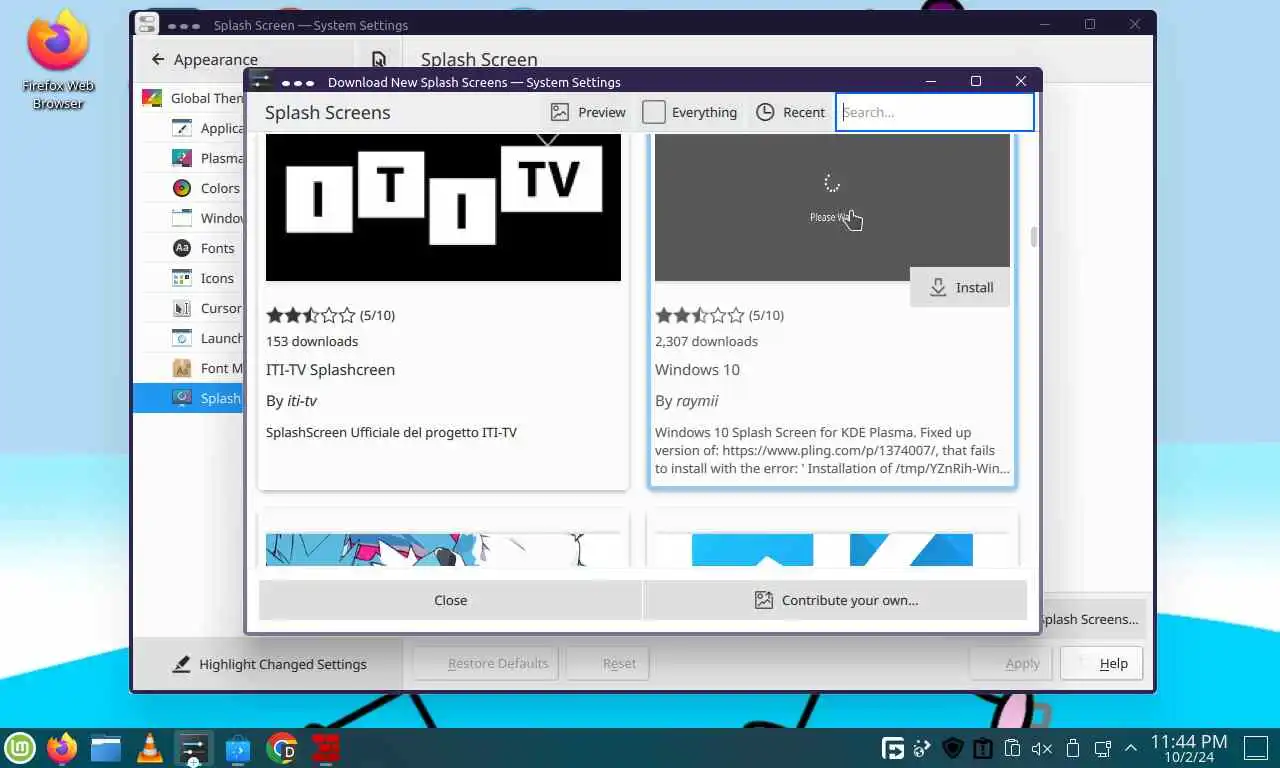Switch to Preview view mode
This screenshot has height=768, width=1280.
pos(588,112)
